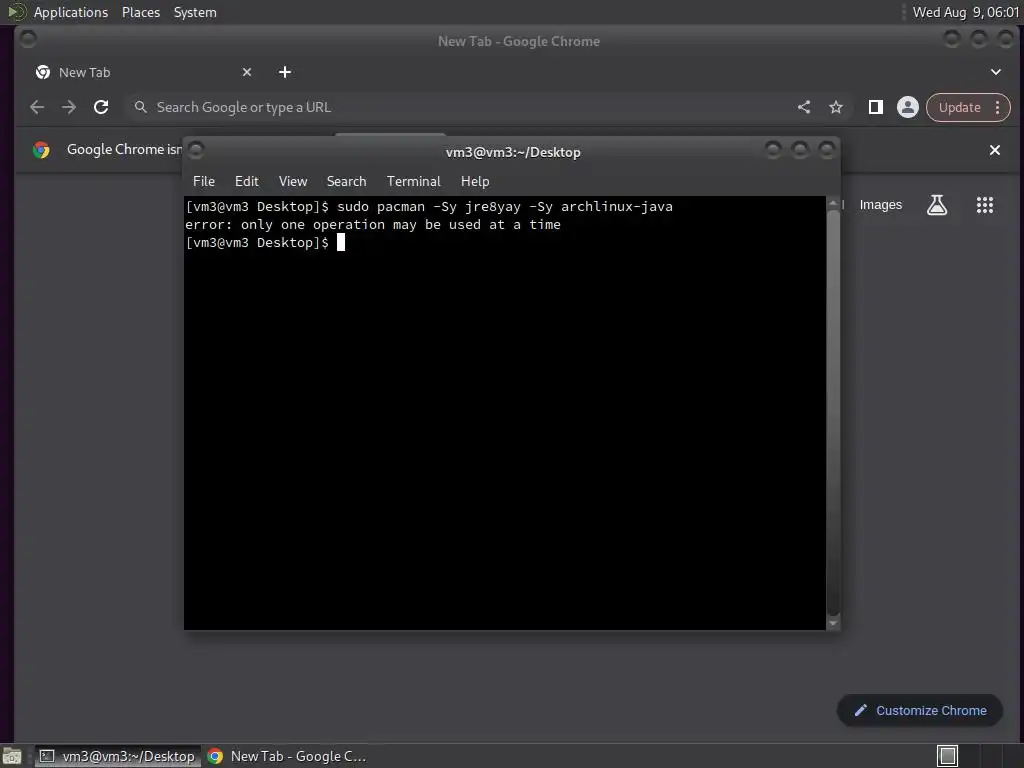Click the clock in top panel
The width and height of the screenshot is (1024, 768).
pyautogui.click(x=965, y=12)
